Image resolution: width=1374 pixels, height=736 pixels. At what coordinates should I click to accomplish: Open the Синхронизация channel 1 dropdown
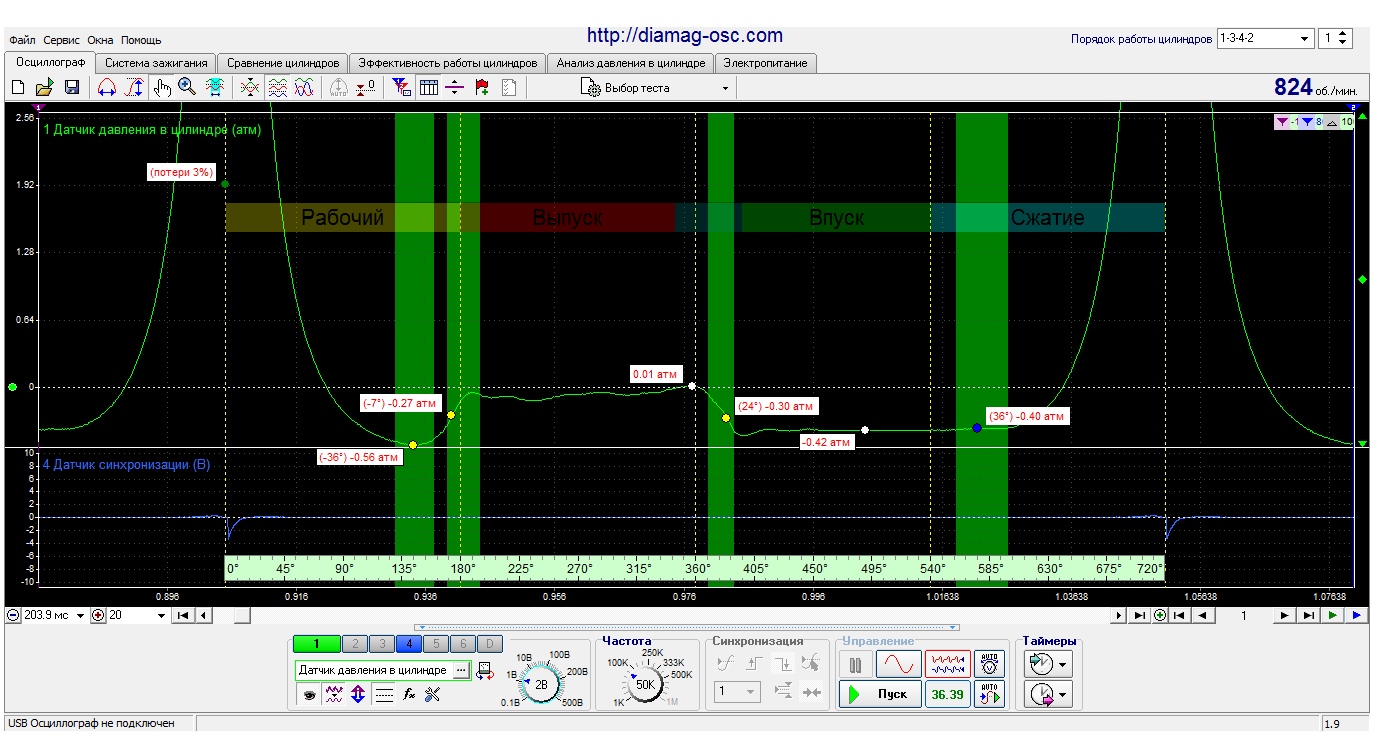point(738,691)
